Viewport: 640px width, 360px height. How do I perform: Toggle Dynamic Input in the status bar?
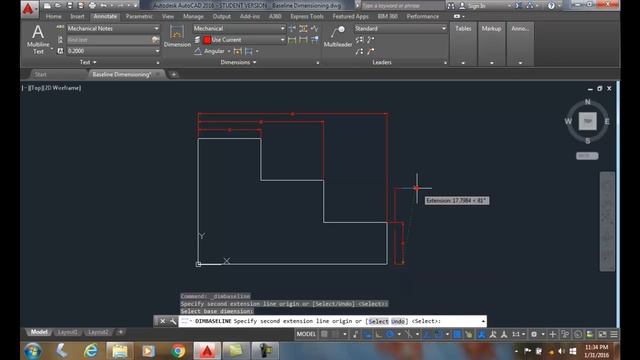[x=368, y=334]
